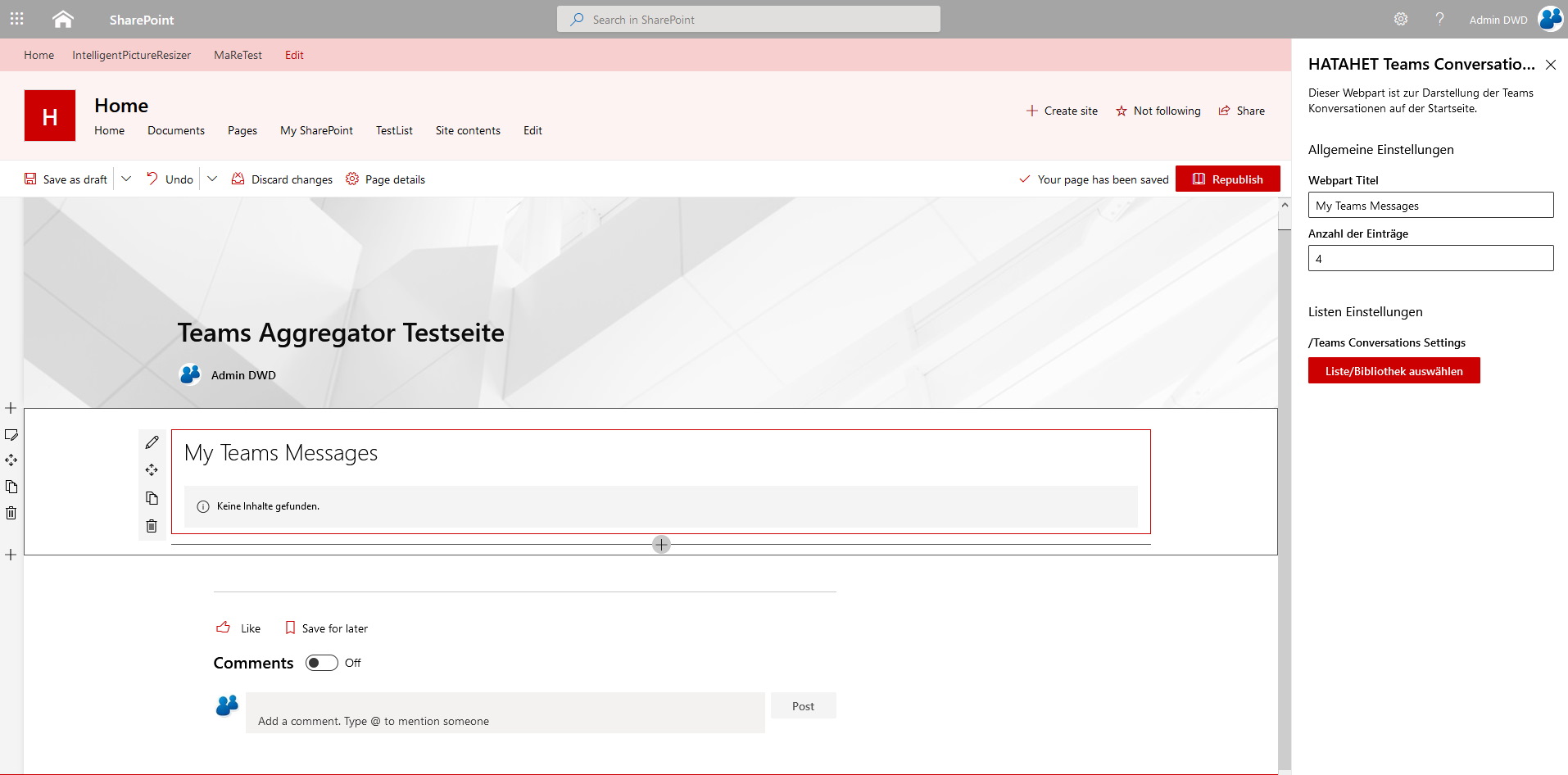Add a web part with circled plus
The image size is (1568, 775).
click(661, 544)
